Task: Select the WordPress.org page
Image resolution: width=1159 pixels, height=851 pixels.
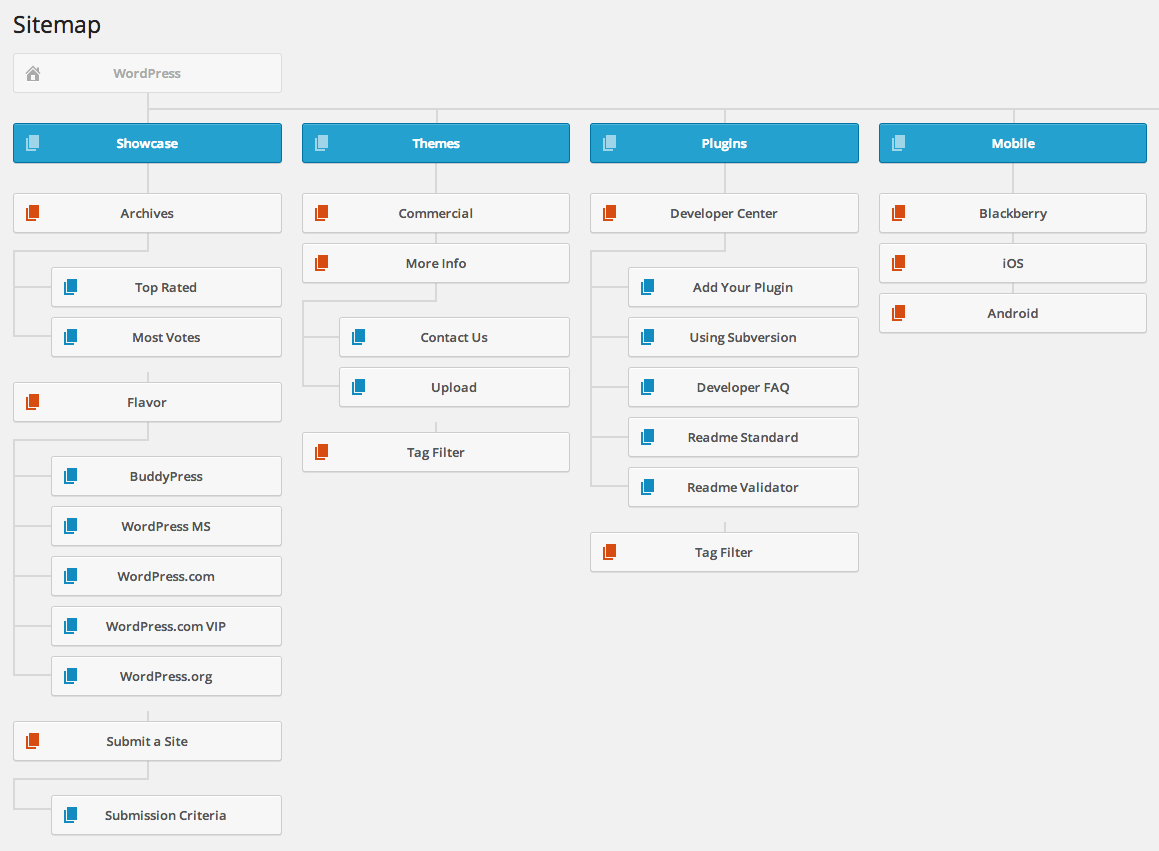Action: point(166,676)
